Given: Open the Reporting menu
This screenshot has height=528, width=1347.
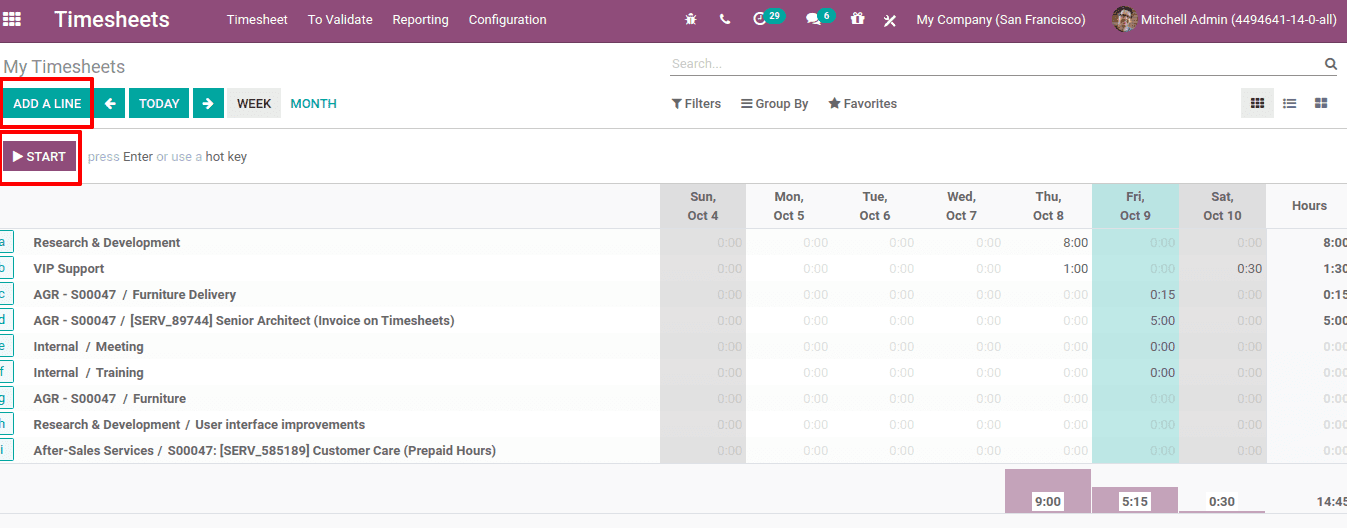Looking at the screenshot, I should [420, 20].
